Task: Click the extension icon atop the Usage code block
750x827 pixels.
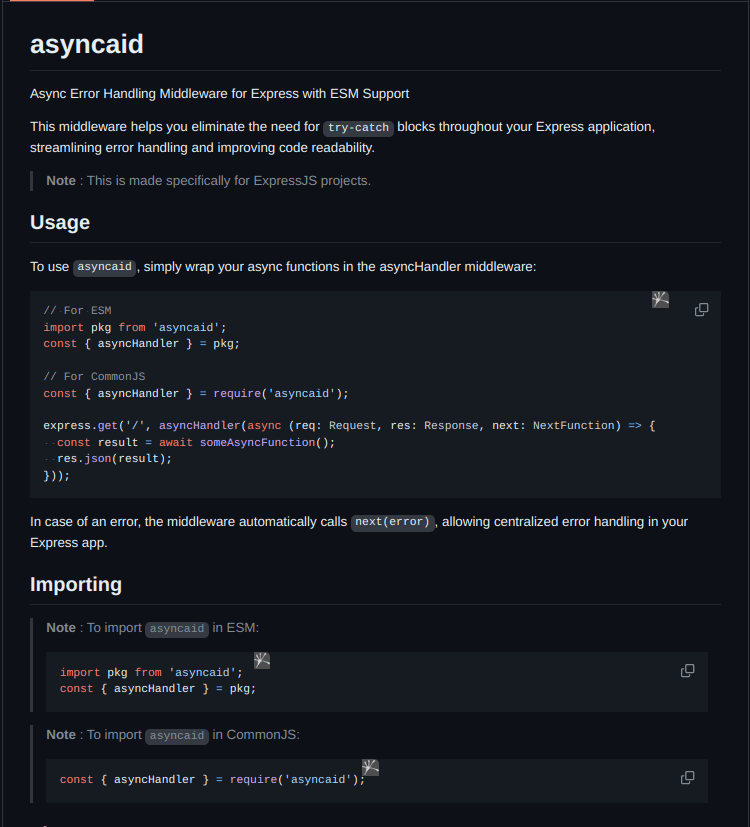Action: [x=660, y=300]
